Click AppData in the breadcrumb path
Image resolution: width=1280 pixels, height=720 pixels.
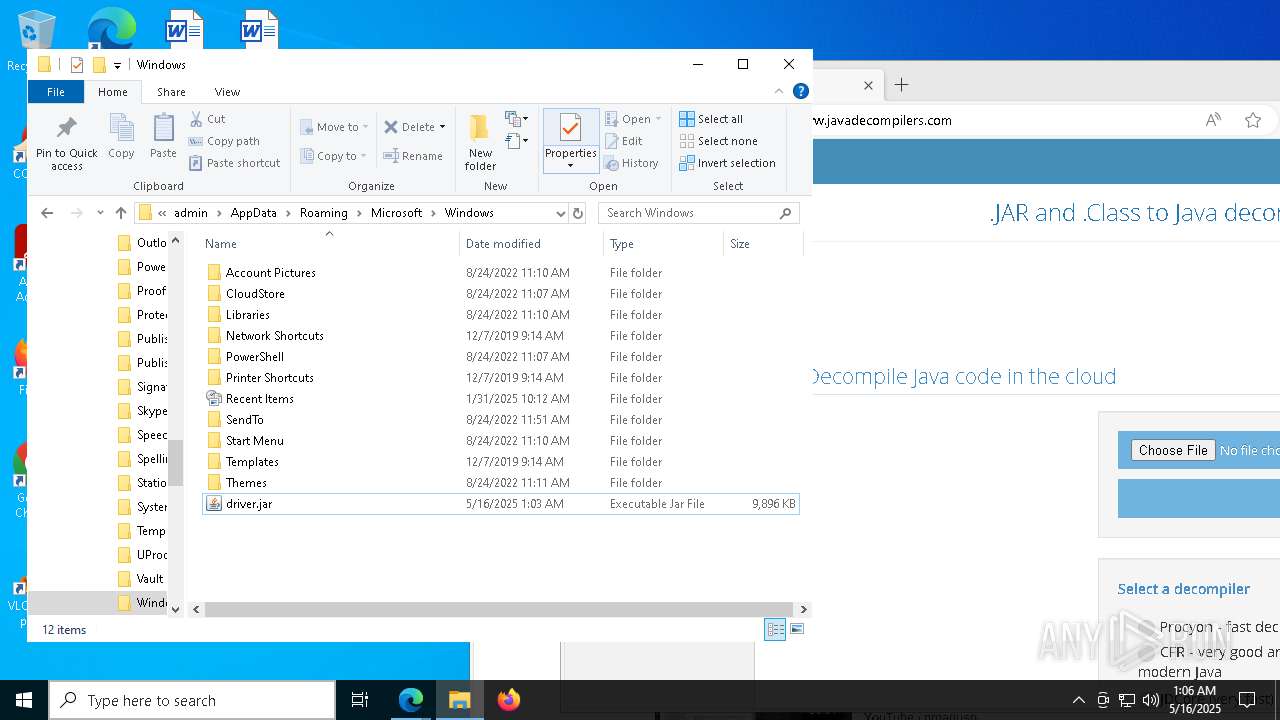253,213
